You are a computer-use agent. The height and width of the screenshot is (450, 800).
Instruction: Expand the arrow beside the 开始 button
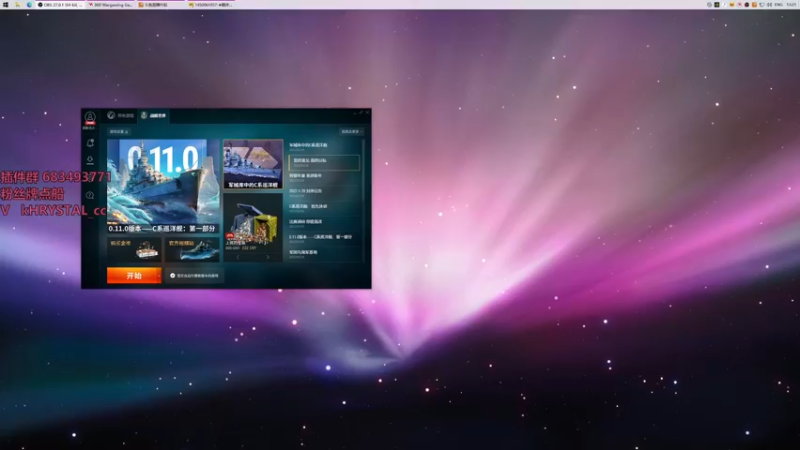(x=159, y=276)
